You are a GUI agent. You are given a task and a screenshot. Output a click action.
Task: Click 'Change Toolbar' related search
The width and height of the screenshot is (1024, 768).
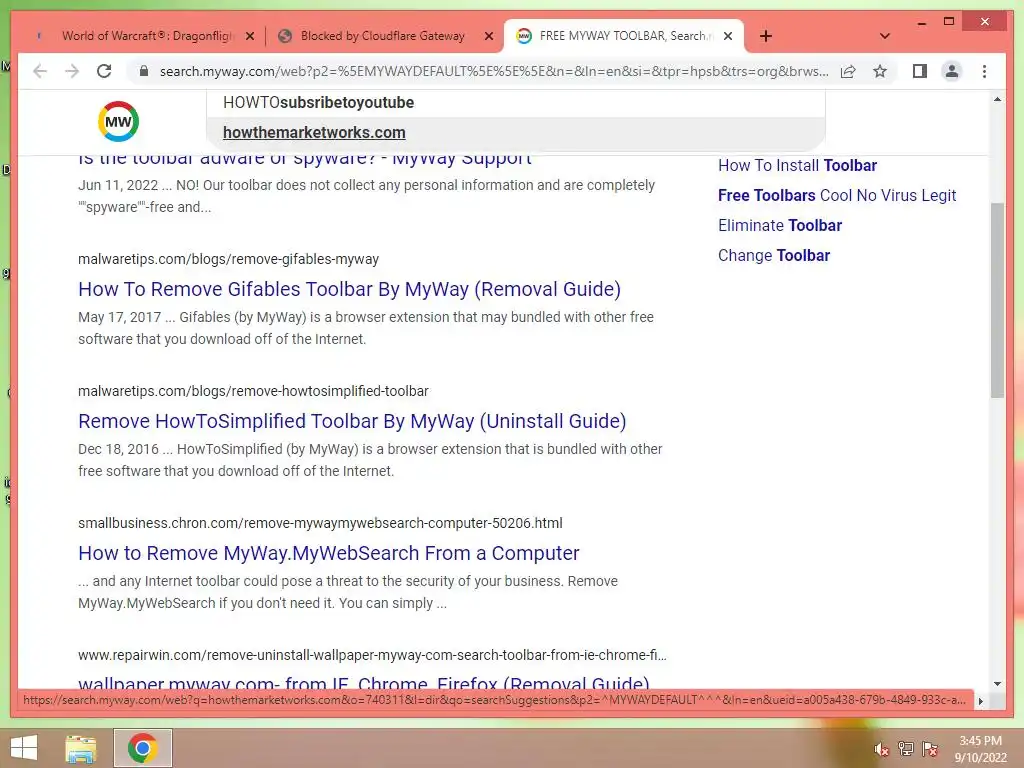(774, 255)
